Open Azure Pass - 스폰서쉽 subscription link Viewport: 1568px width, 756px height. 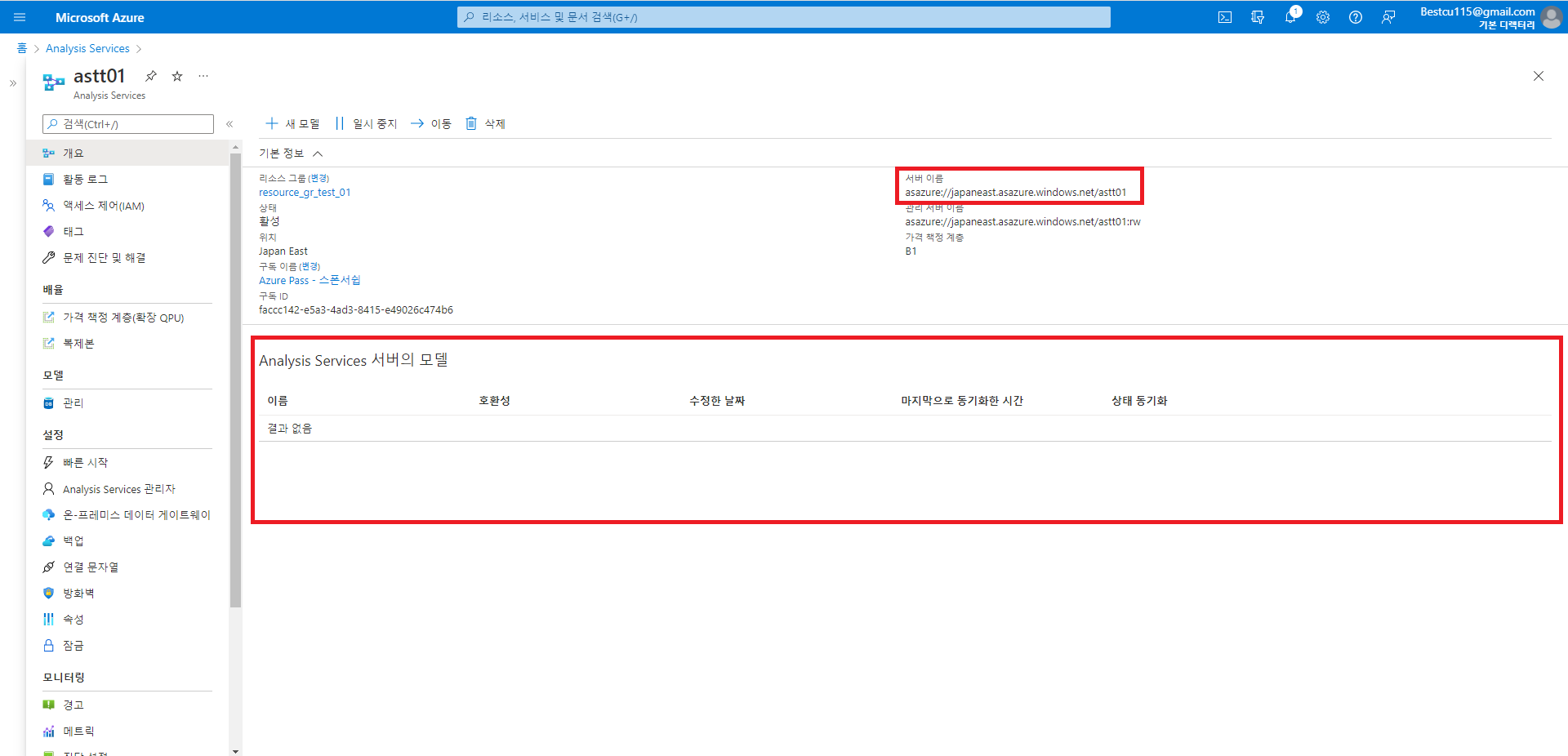click(x=310, y=281)
